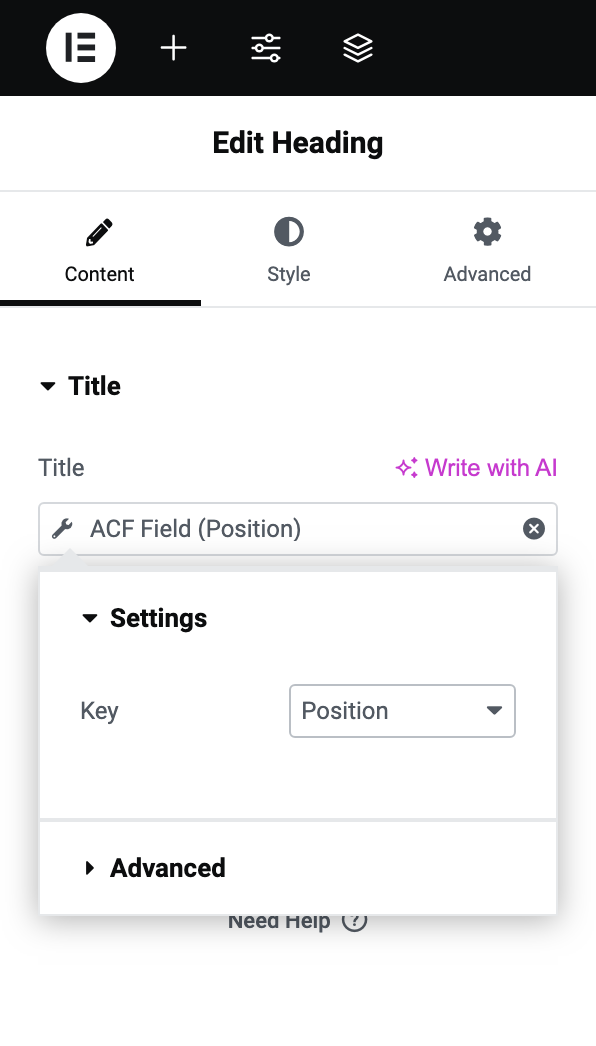
Task: Open the Key Position dropdown
Action: click(x=402, y=711)
